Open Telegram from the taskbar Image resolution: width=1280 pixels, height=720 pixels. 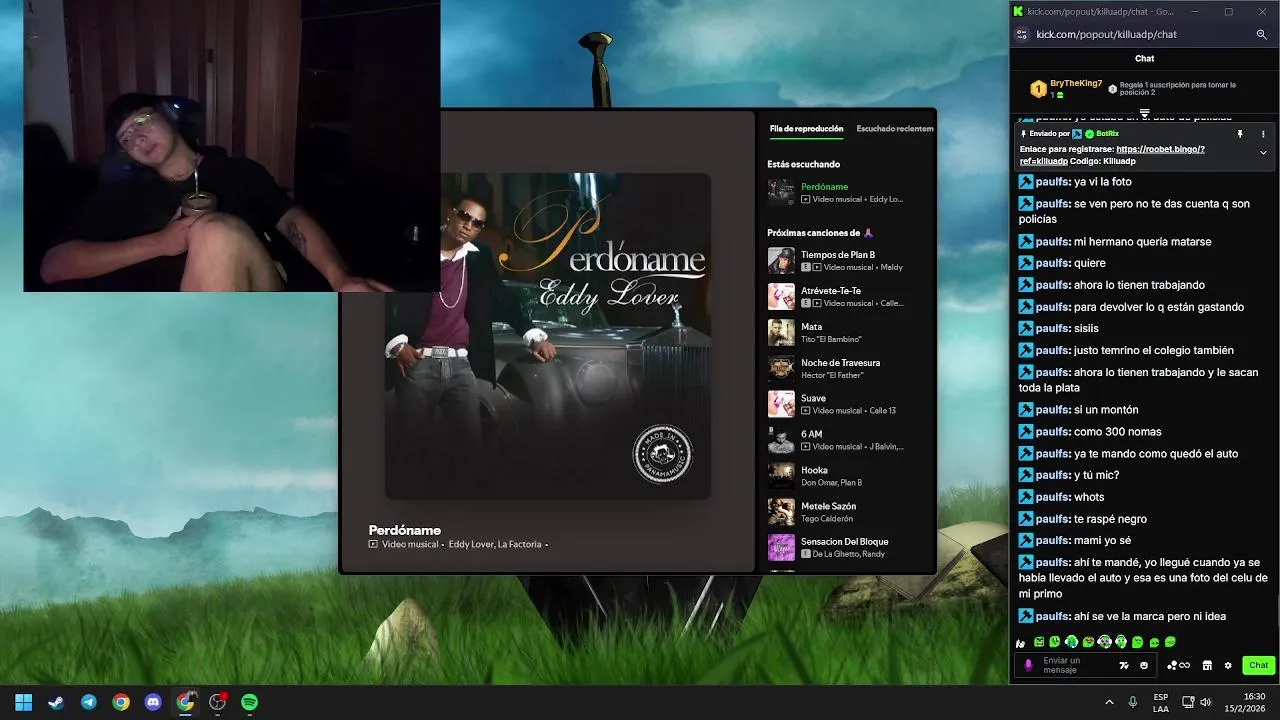point(89,702)
